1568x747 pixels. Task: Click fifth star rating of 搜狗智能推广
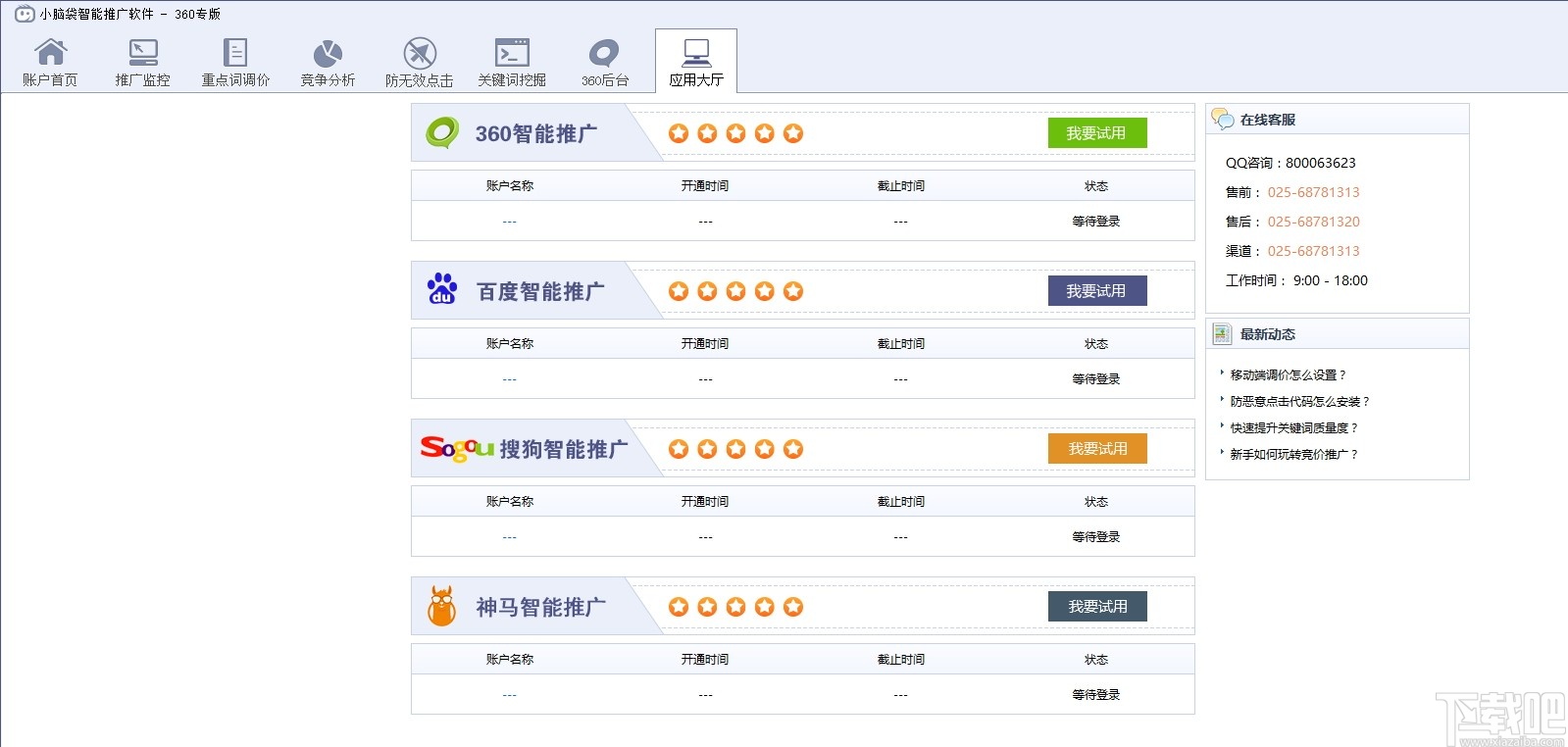[793, 449]
